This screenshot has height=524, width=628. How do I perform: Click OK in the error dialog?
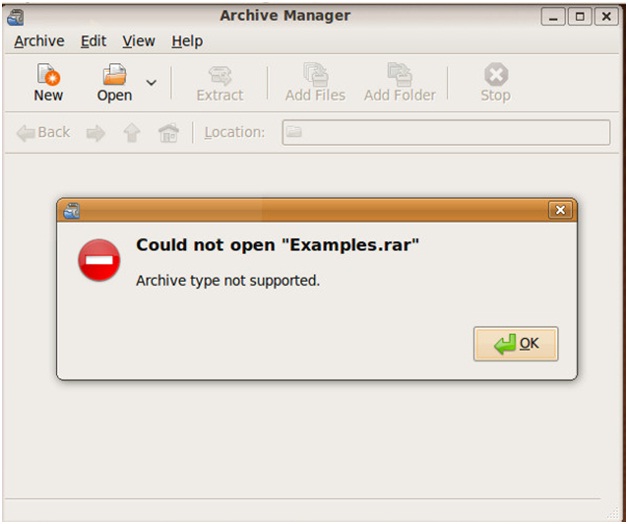click(516, 343)
